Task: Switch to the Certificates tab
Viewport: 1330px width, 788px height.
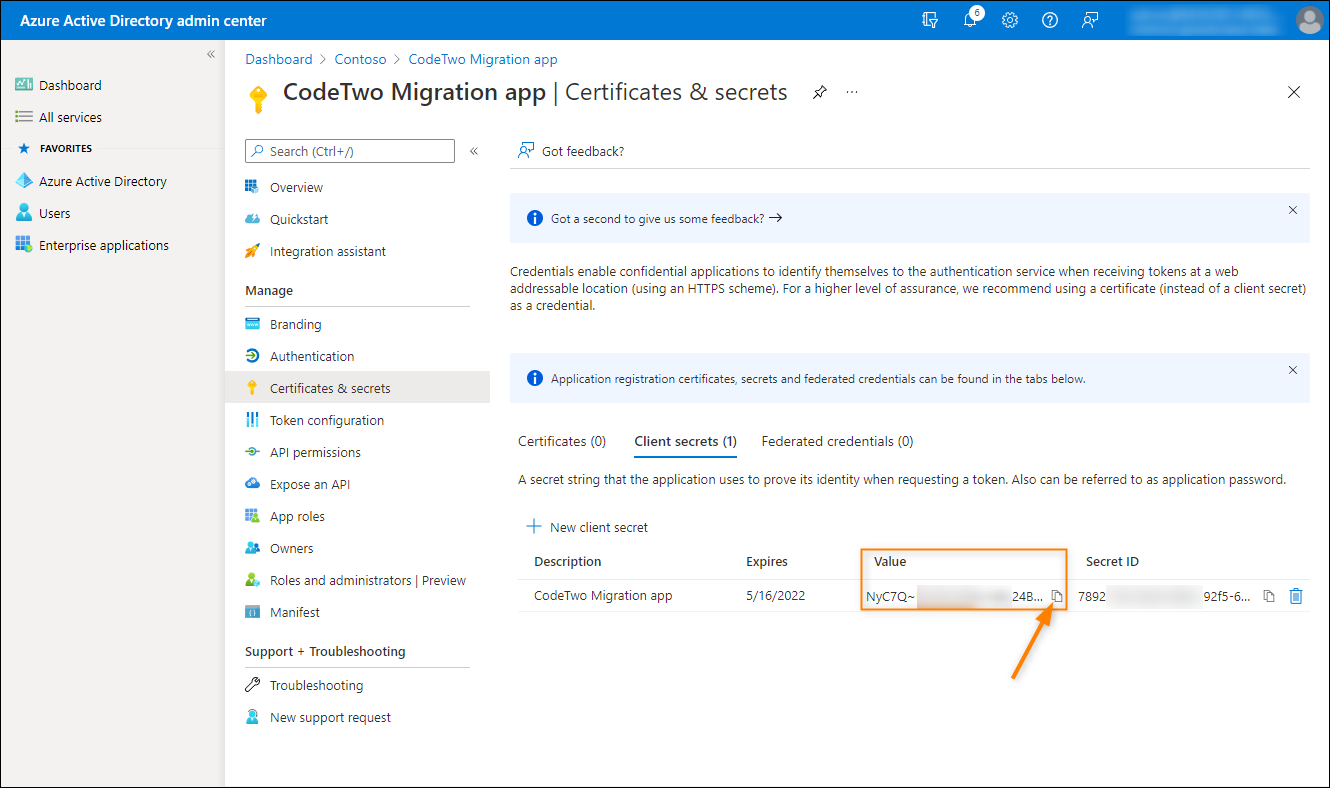Action: (x=562, y=441)
